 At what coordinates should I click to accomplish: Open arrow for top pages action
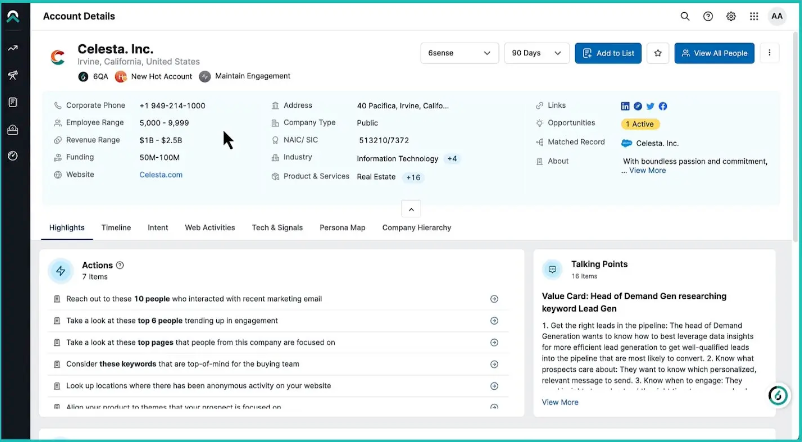click(494, 343)
